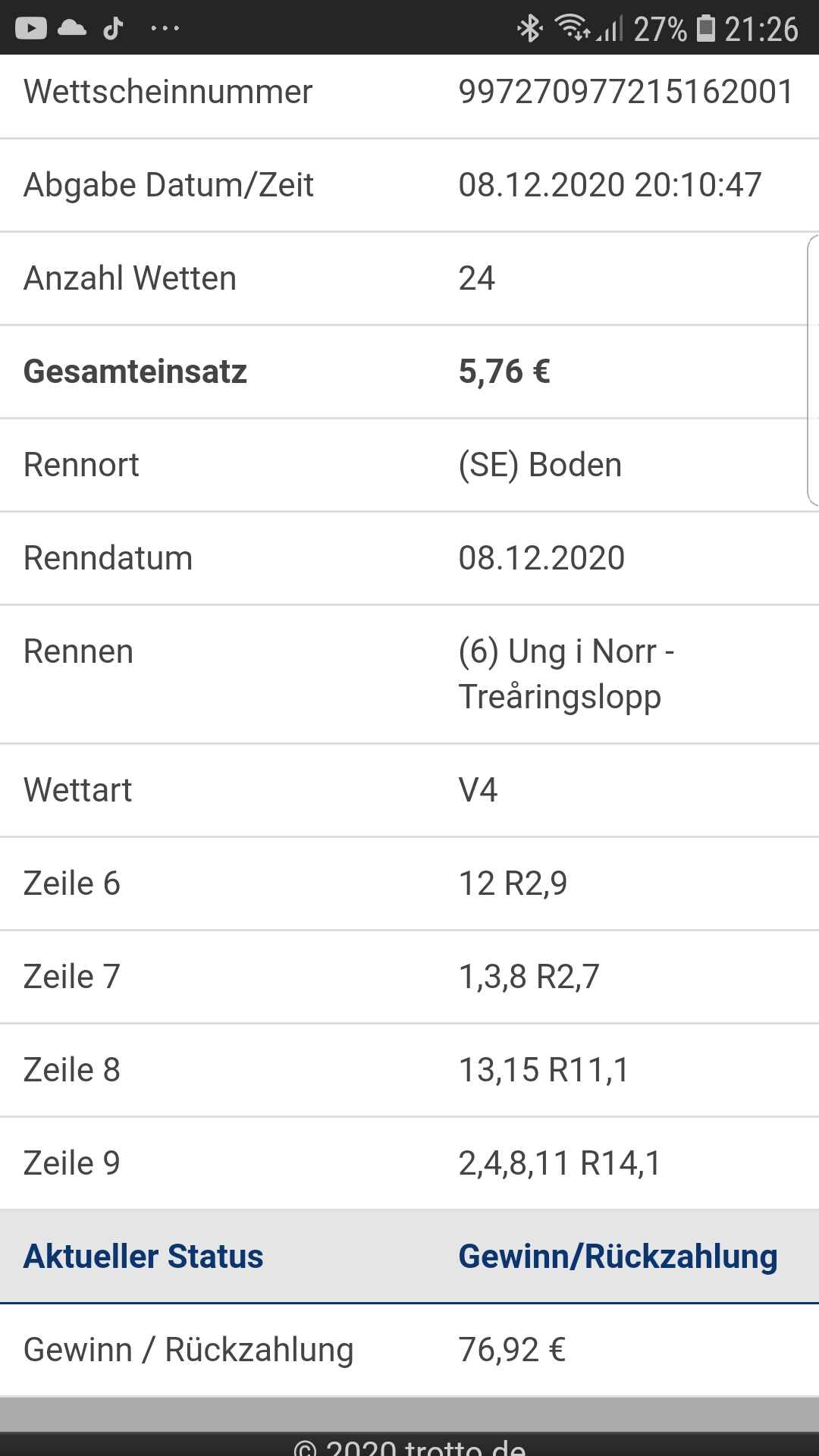Tap the Wi-Fi status icon
The width and height of the screenshot is (819, 1456).
coord(573,27)
